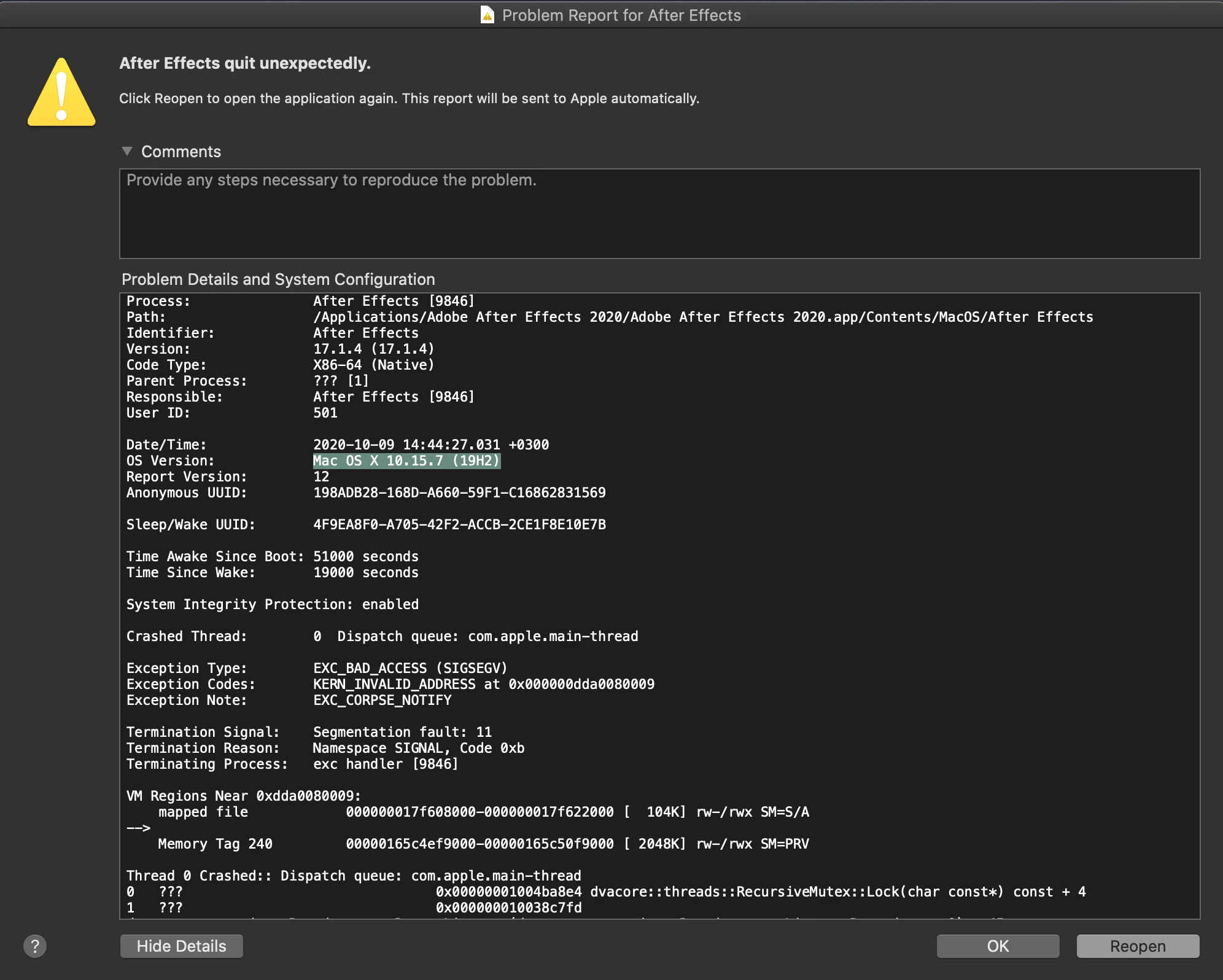Viewport: 1223px width, 980px height.
Task: Open help with the question mark button
Action: point(35,946)
